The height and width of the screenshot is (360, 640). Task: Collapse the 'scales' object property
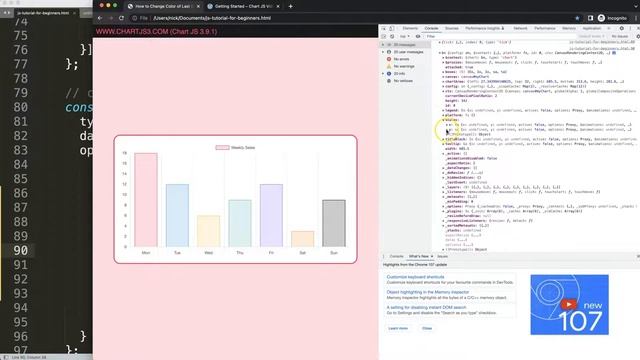(x=443, y=120)
